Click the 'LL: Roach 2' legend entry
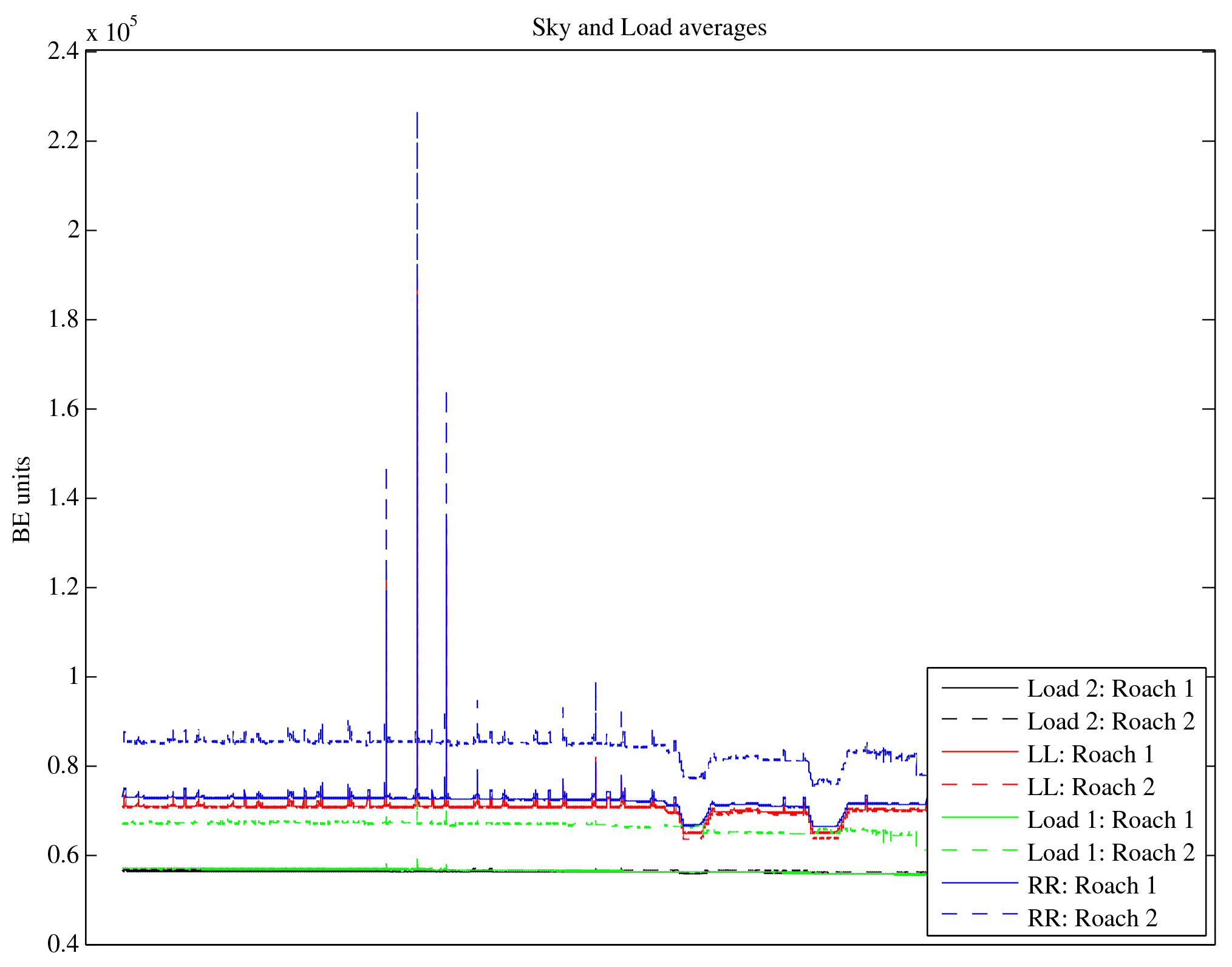 1090,787
